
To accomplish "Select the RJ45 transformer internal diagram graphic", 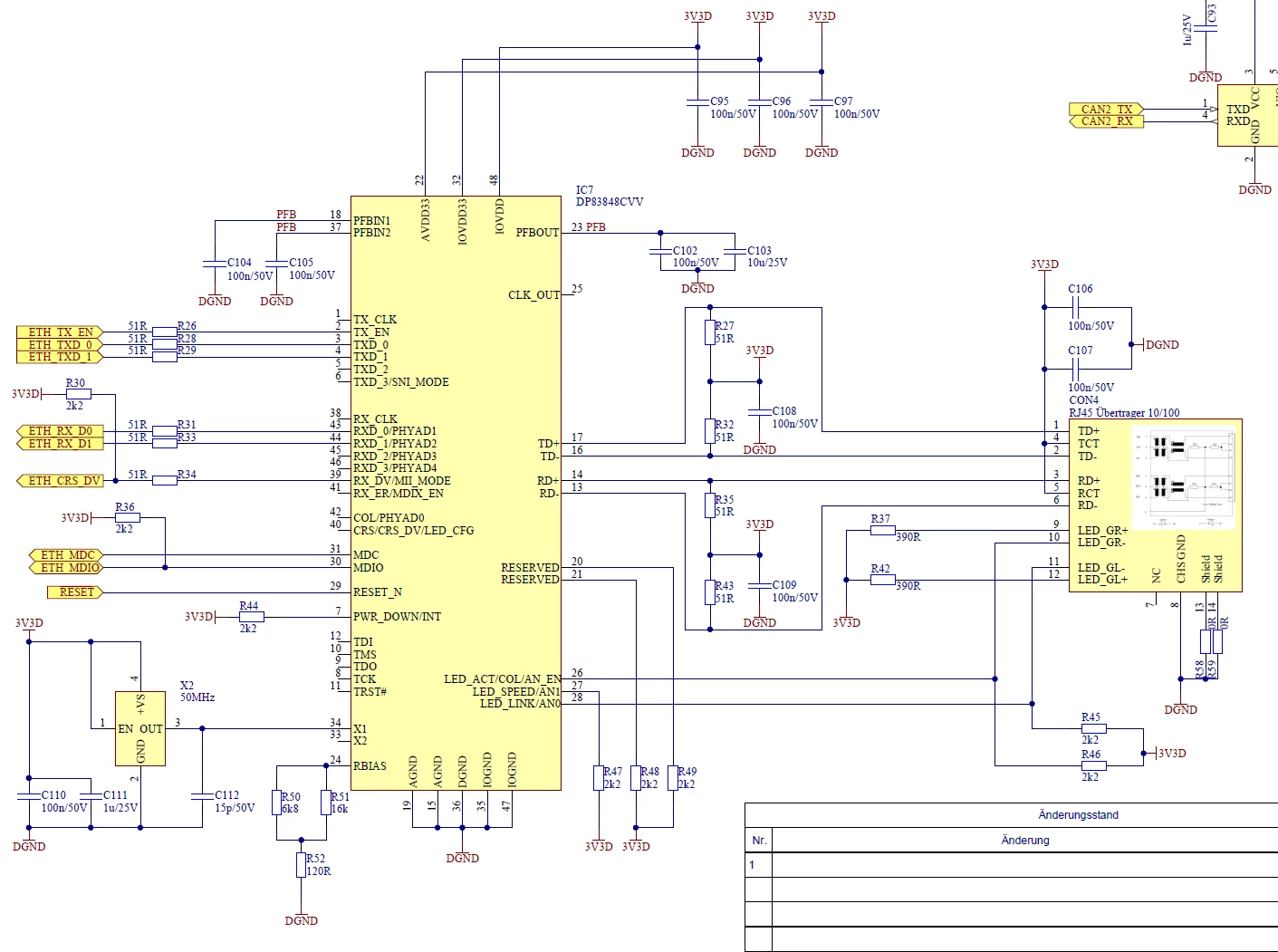I will 1184,477.
